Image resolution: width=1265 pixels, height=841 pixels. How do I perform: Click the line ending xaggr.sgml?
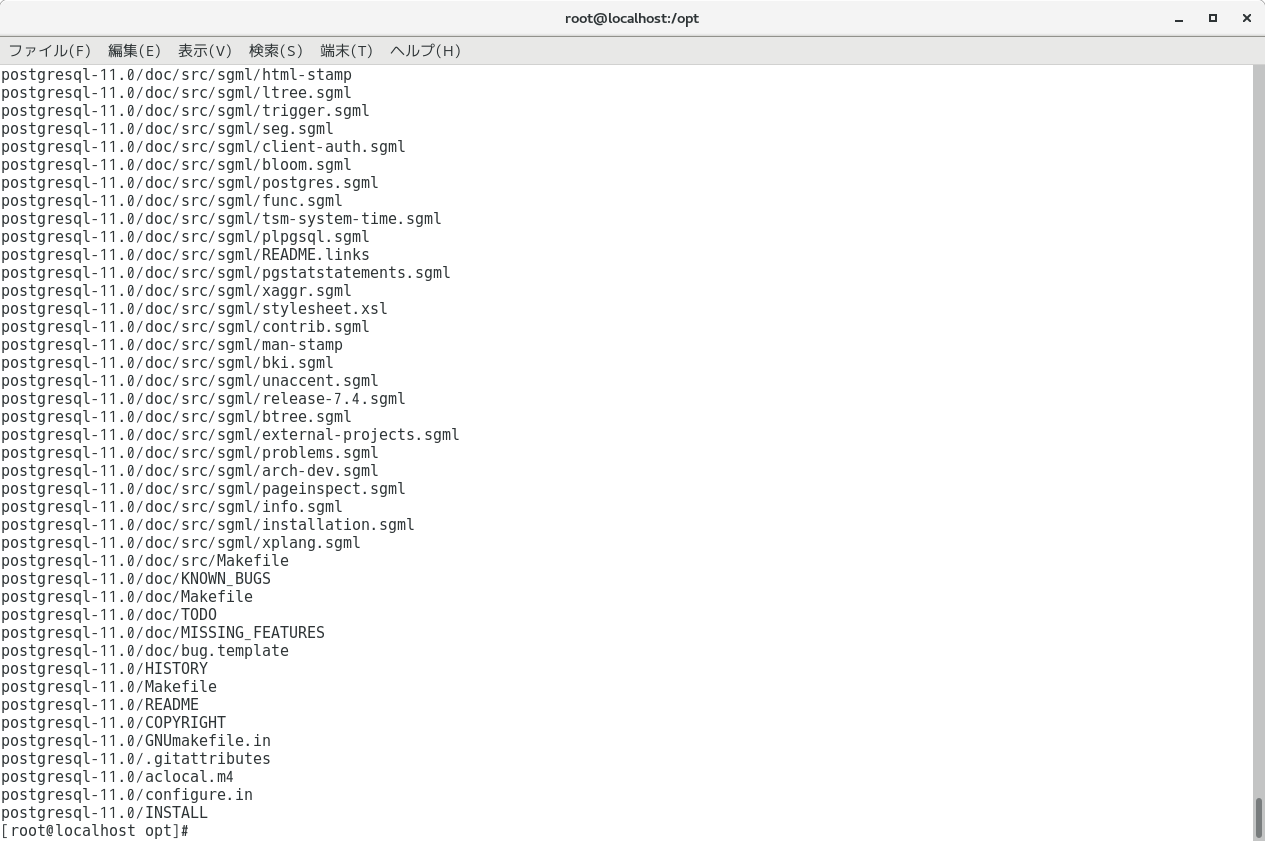click(x=177, y=291)
